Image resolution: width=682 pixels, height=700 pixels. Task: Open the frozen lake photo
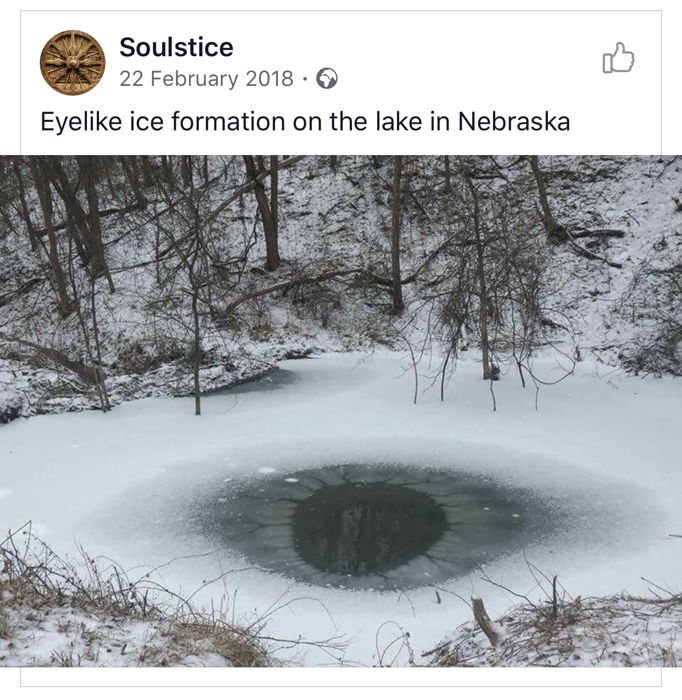point(341,411)
